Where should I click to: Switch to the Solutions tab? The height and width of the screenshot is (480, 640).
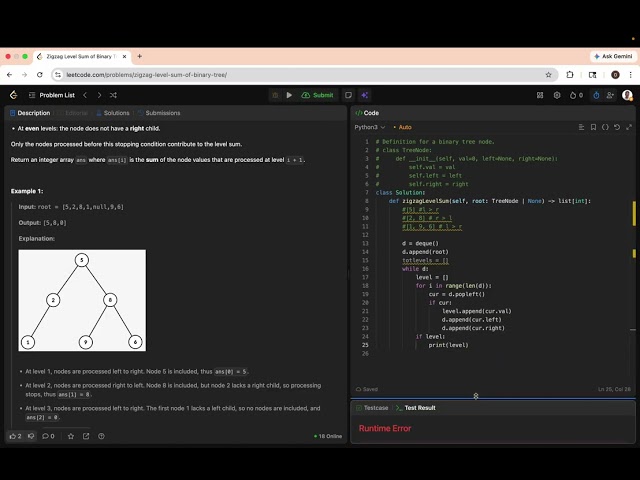click(113, 113)
